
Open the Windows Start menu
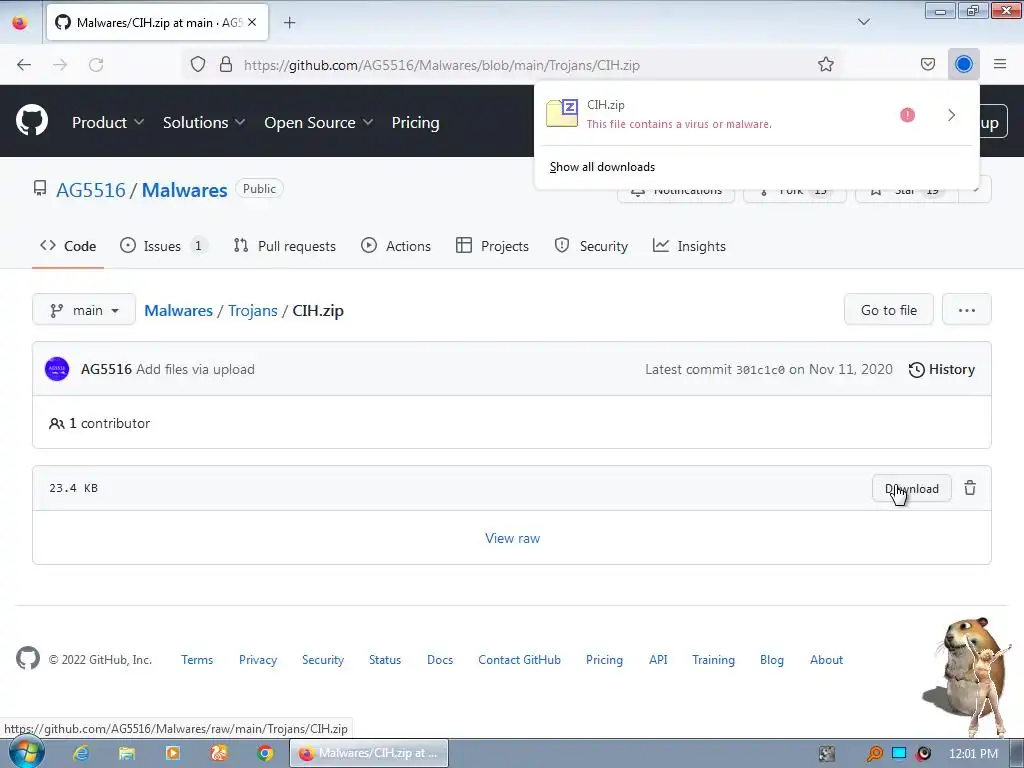[27, 752]
